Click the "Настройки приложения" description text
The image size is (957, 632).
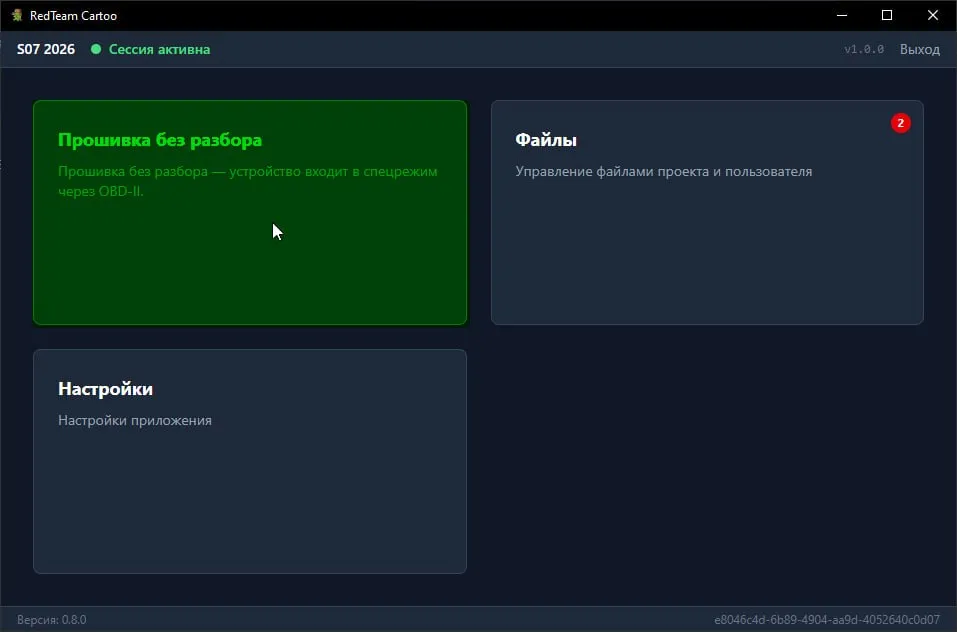click(x=135, y=420)
